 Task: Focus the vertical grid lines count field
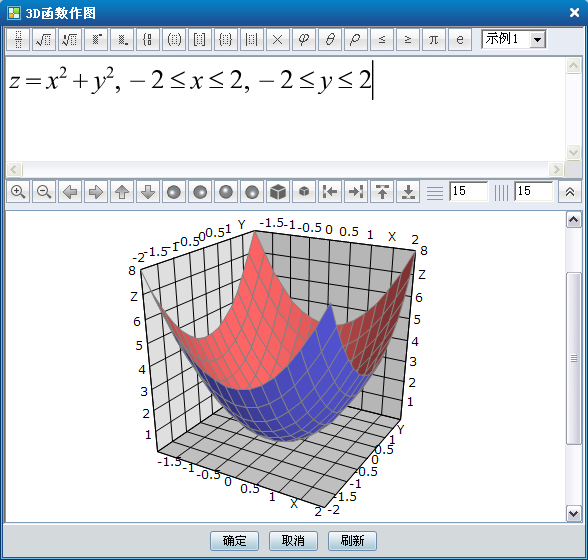point(534,191)
